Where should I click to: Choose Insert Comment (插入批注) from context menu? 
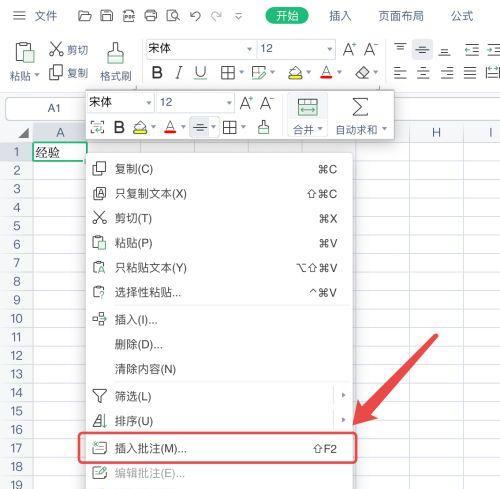point(217,448)
